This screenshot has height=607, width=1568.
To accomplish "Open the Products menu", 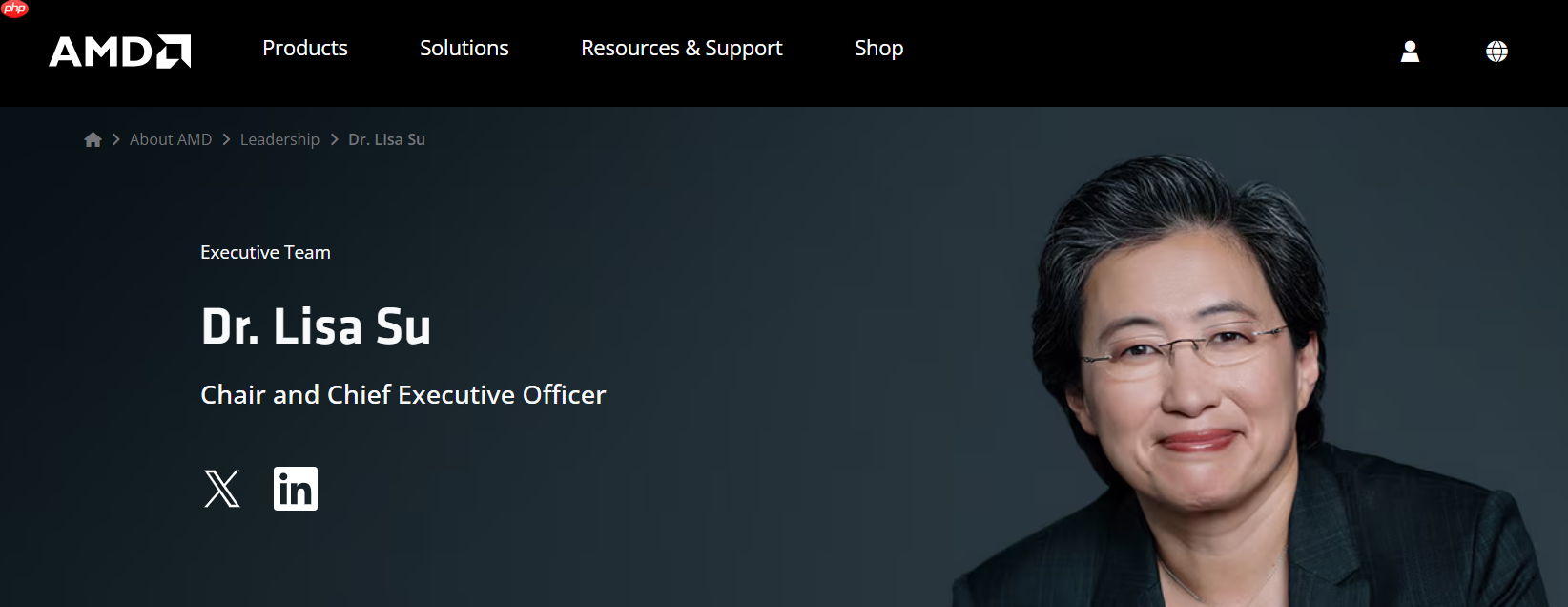I will pyautogui.click(x=305, y=48).
